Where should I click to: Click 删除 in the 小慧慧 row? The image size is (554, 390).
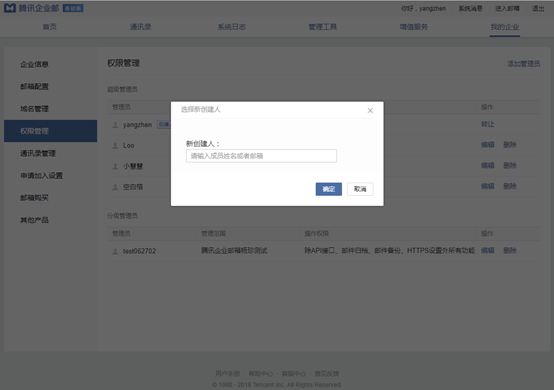tap(510, 165)
